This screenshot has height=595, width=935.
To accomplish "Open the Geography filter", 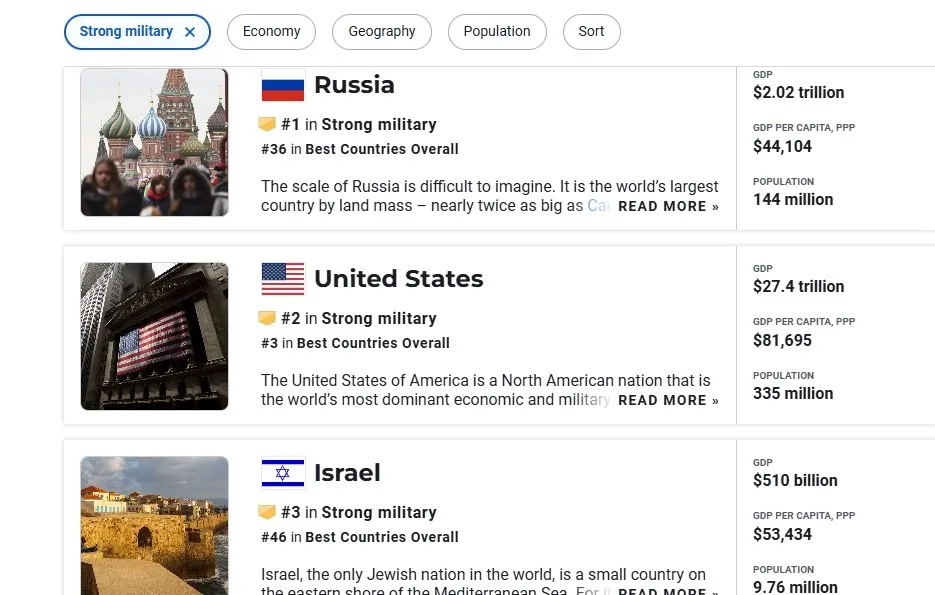I will point(381,31).
